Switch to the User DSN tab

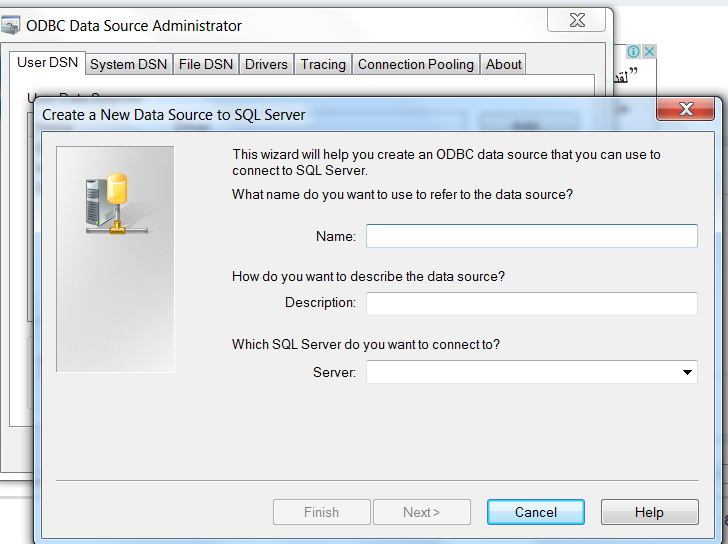tap(47, 63)
